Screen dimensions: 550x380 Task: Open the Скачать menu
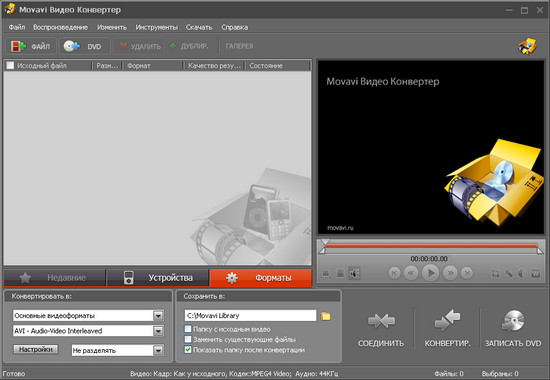[199, 27]
